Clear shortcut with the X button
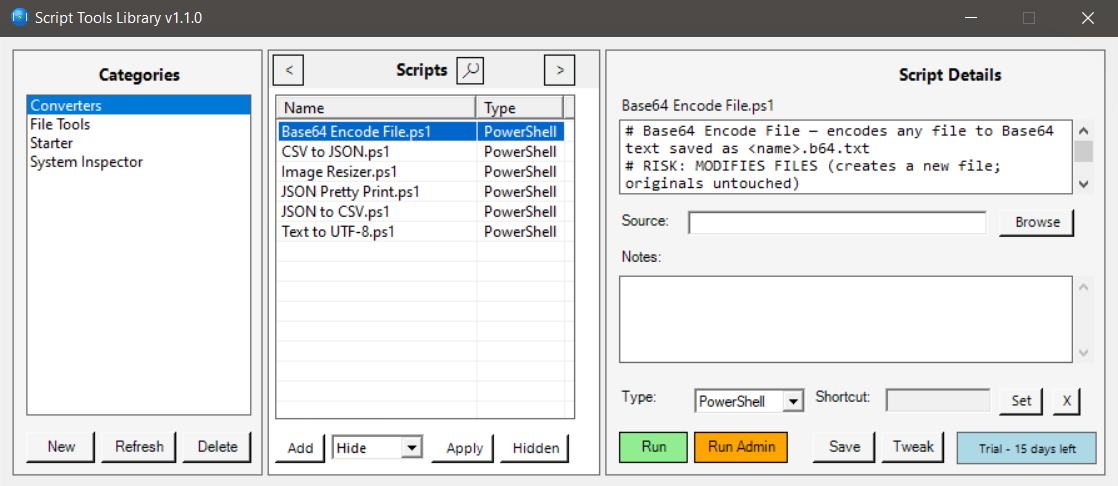This screenshot has width=1118, height=486. (1066, 400)
